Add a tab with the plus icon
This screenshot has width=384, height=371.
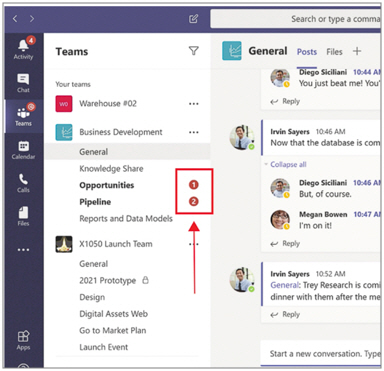coord(357,51)
